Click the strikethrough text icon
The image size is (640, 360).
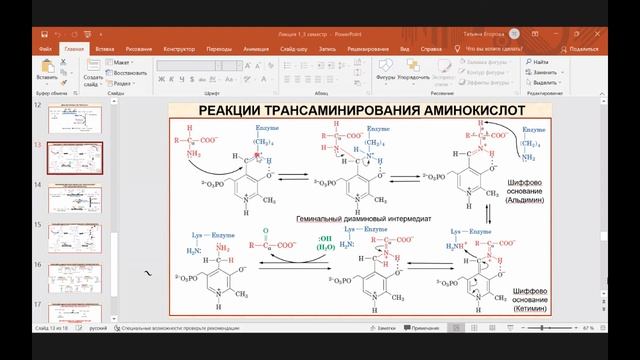[202, 79]
